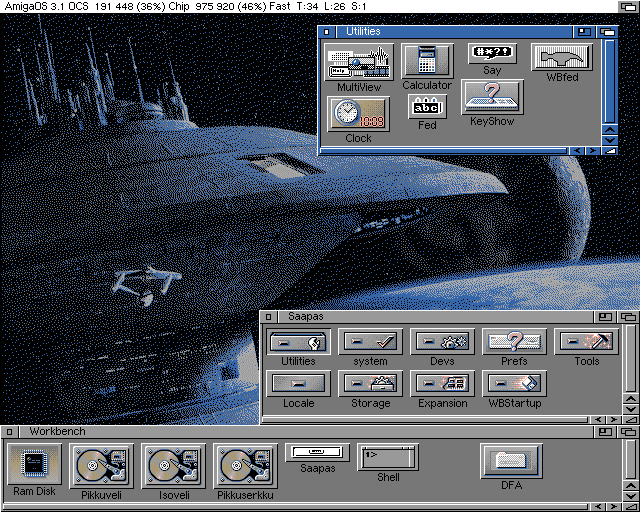Select the Isoveli hard disk icon
Viewport: 640px width, 512px height.
[173, 466]
